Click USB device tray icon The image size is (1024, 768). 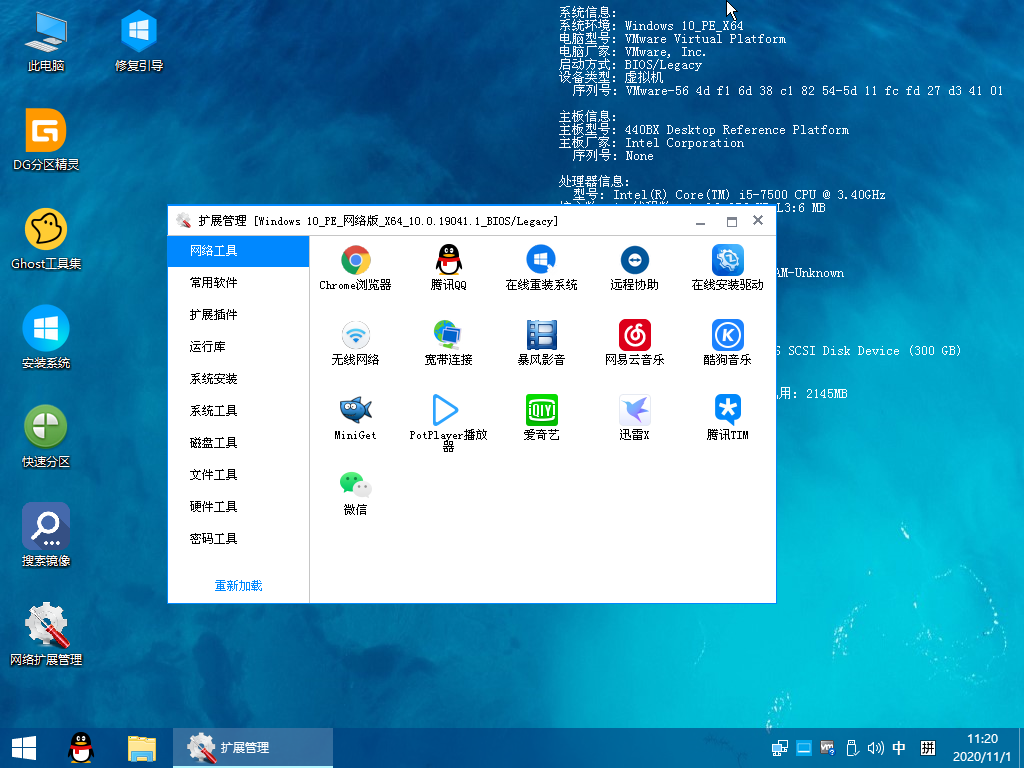click(852, 748)
